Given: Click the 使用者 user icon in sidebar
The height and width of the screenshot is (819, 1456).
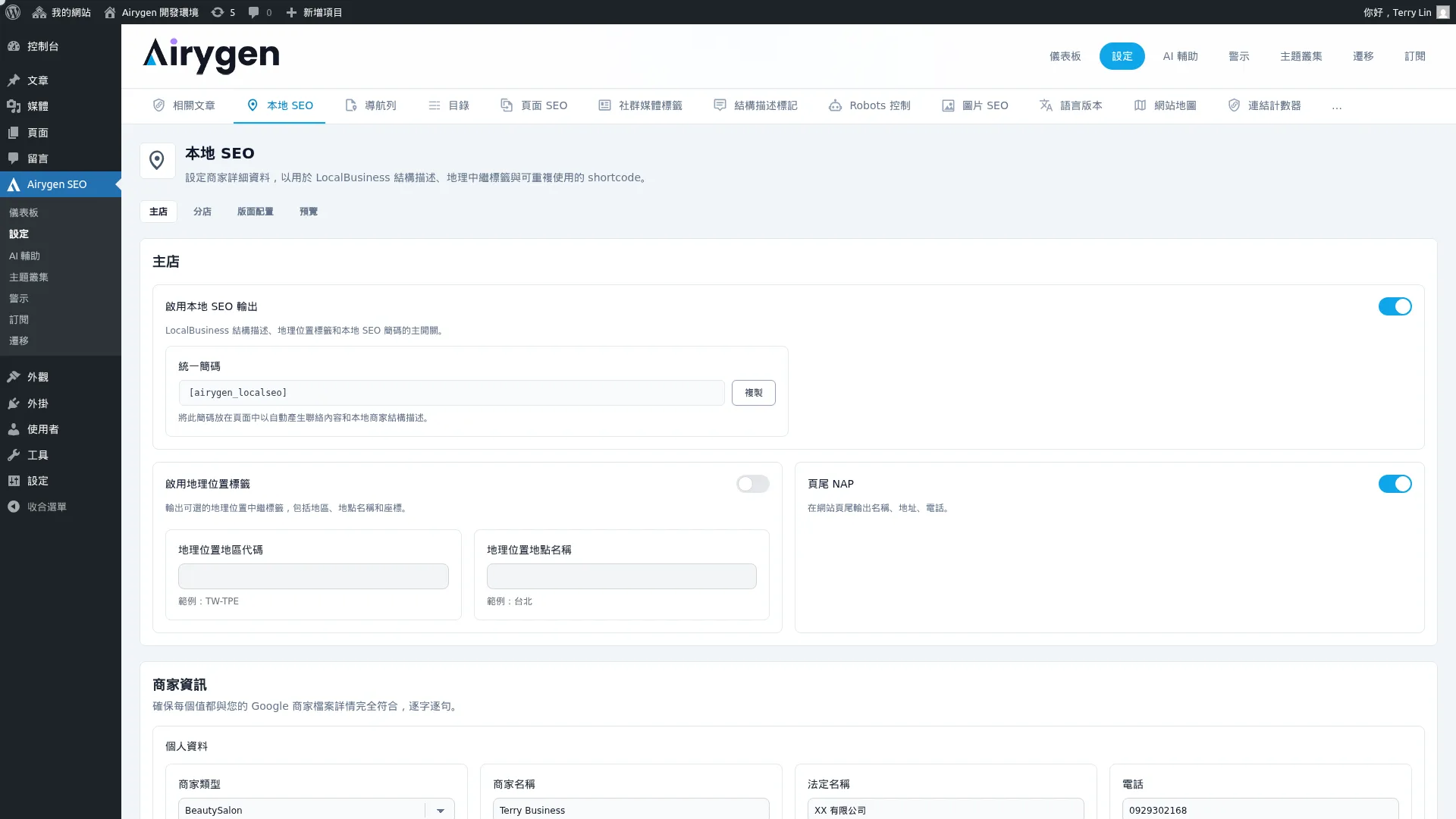Looking at the screenshot, I should 14,429.
